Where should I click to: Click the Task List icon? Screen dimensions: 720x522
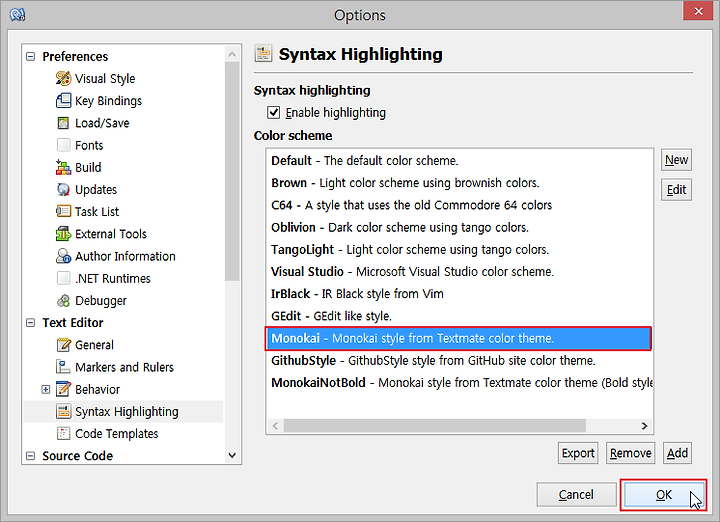(63, 212)
